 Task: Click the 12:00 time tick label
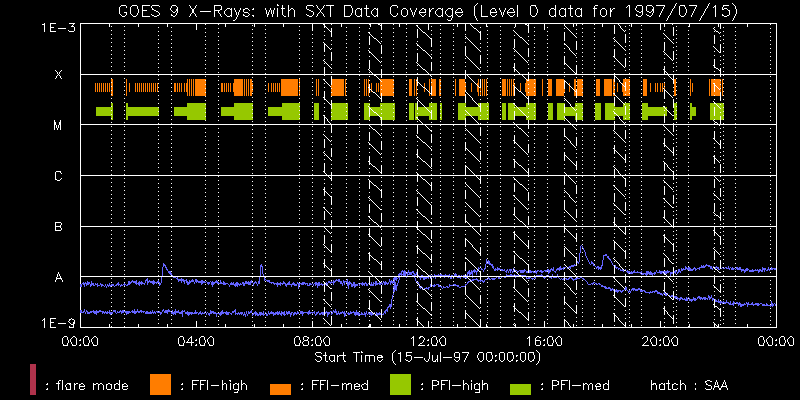(428, 342)
